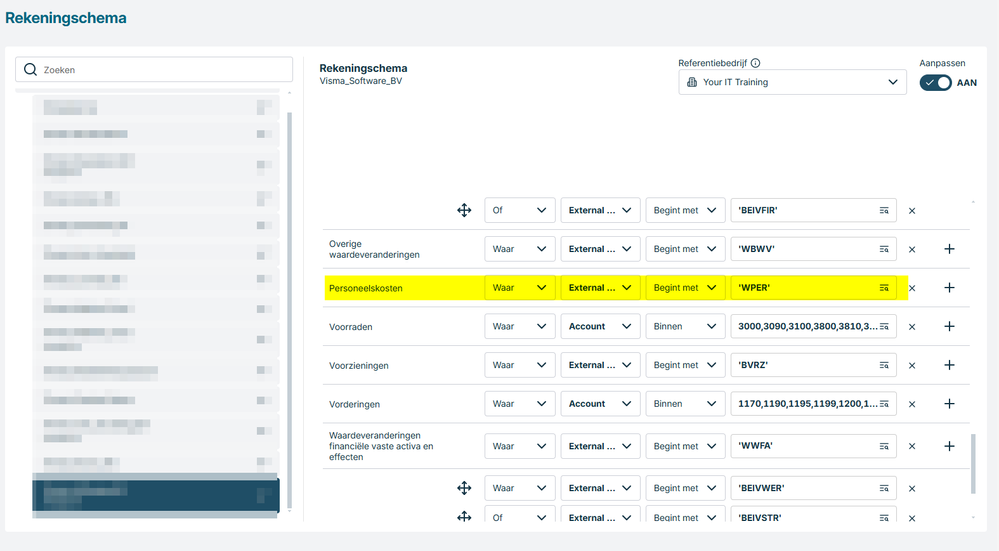Click the move handle beside 'BEIVFIR' row

pyautogui.click(x=464, y=210)
